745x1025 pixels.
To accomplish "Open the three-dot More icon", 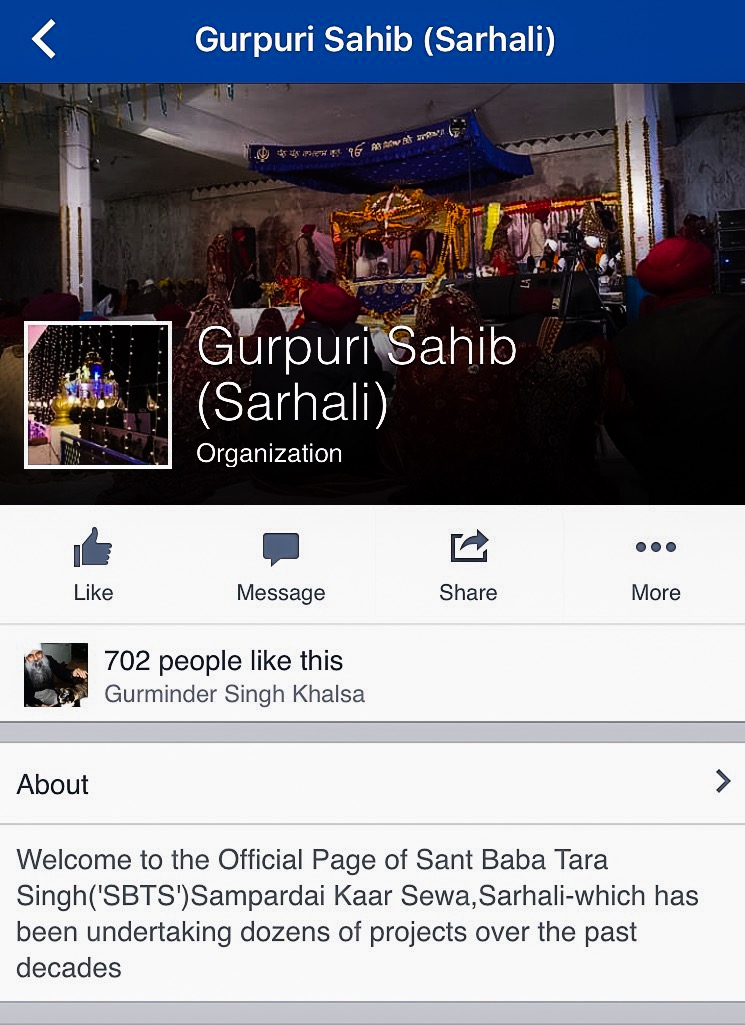I will 655,546.
